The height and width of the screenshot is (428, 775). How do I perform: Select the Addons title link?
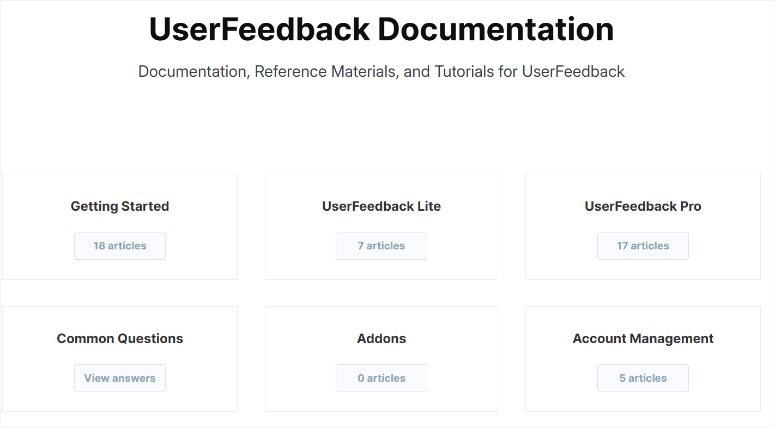pos(381,339)
